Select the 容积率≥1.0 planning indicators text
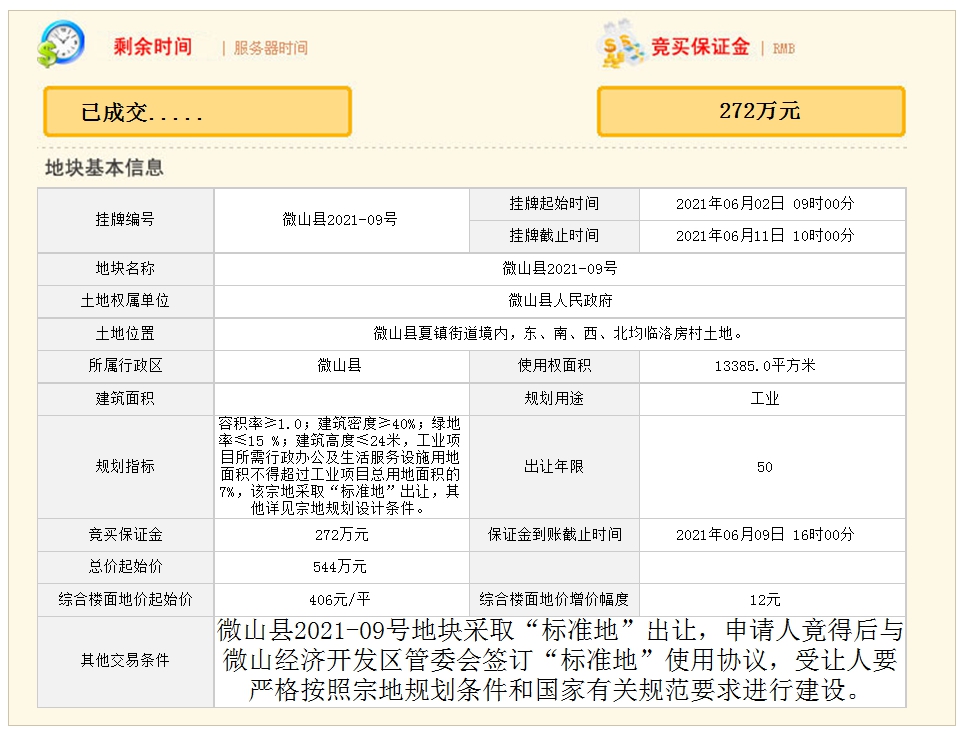This screenshot has height=731, width=964. pos(340,466)
